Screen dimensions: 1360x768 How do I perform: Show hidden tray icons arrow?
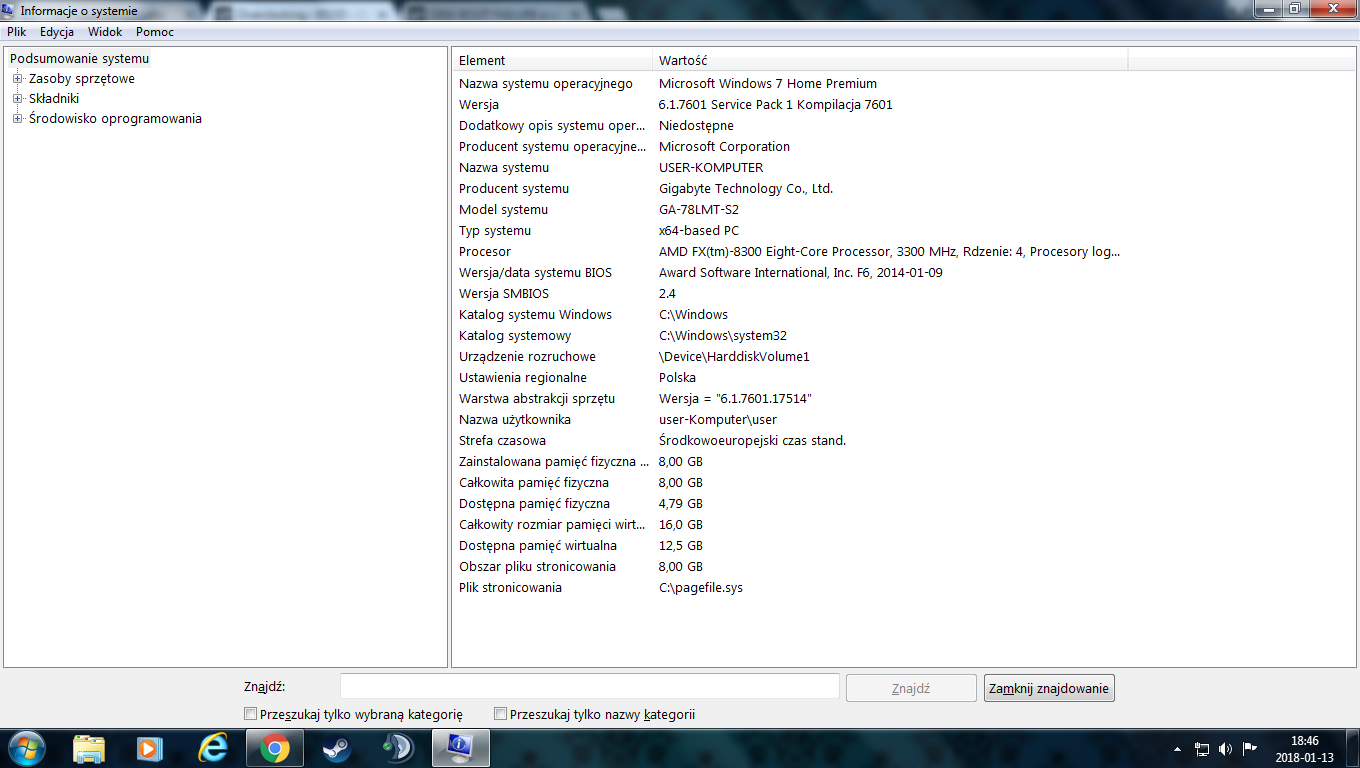point(1178,748)
